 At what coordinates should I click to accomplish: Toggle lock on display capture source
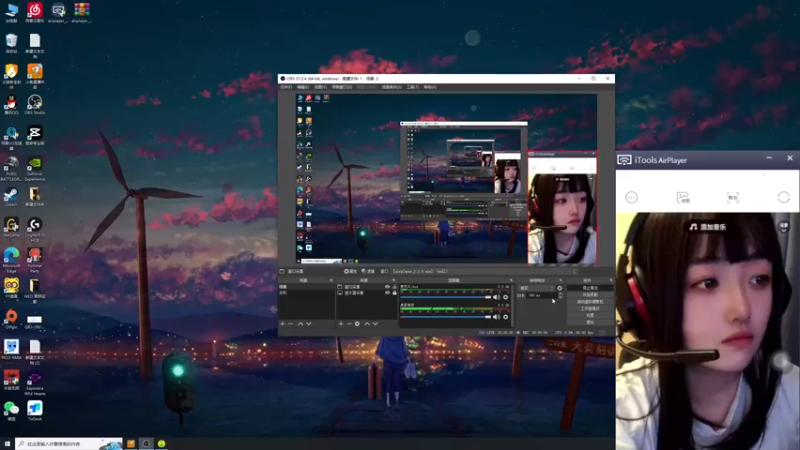click(394, 293)
